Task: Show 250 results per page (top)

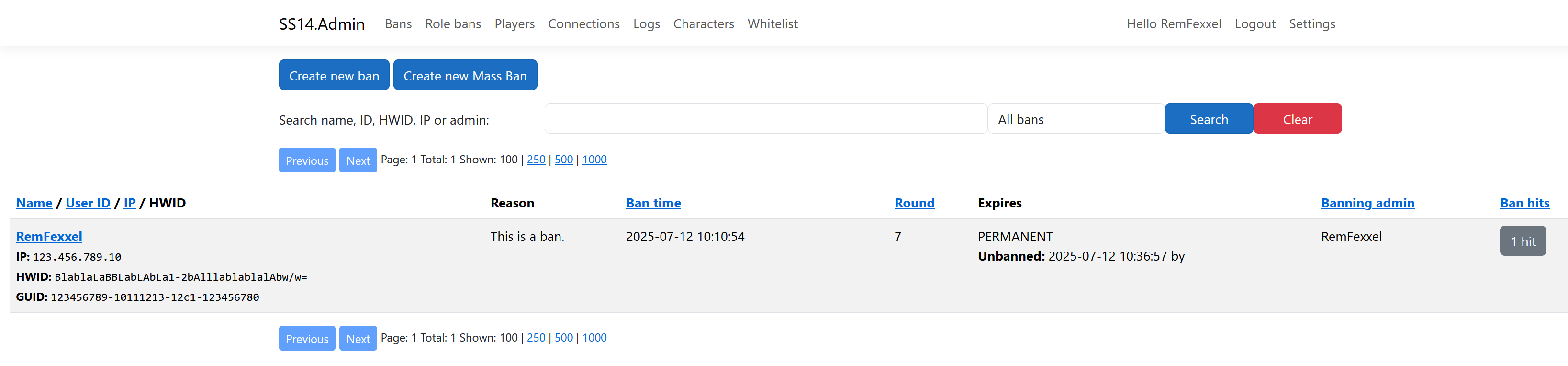Action: [x=536, y=160]
